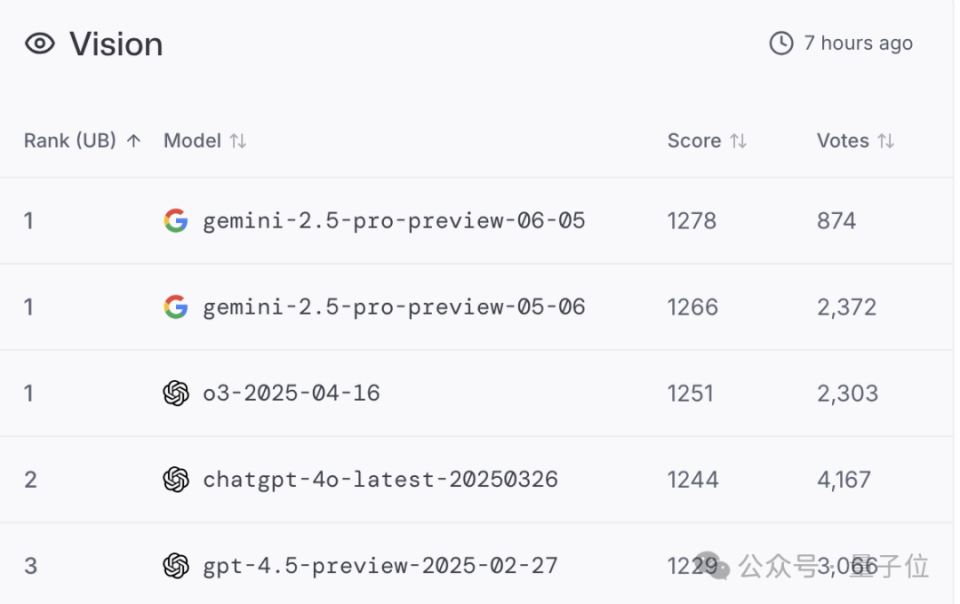This screenshot has width=960, height=604.
Task: Click the clock icon near 7 hours ago
Action: (781, 43)
